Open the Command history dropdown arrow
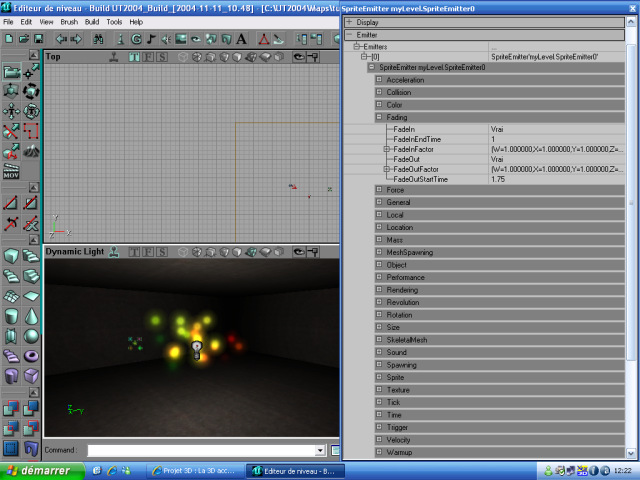Screen dimensions: 640x480 tap(320, 451)
